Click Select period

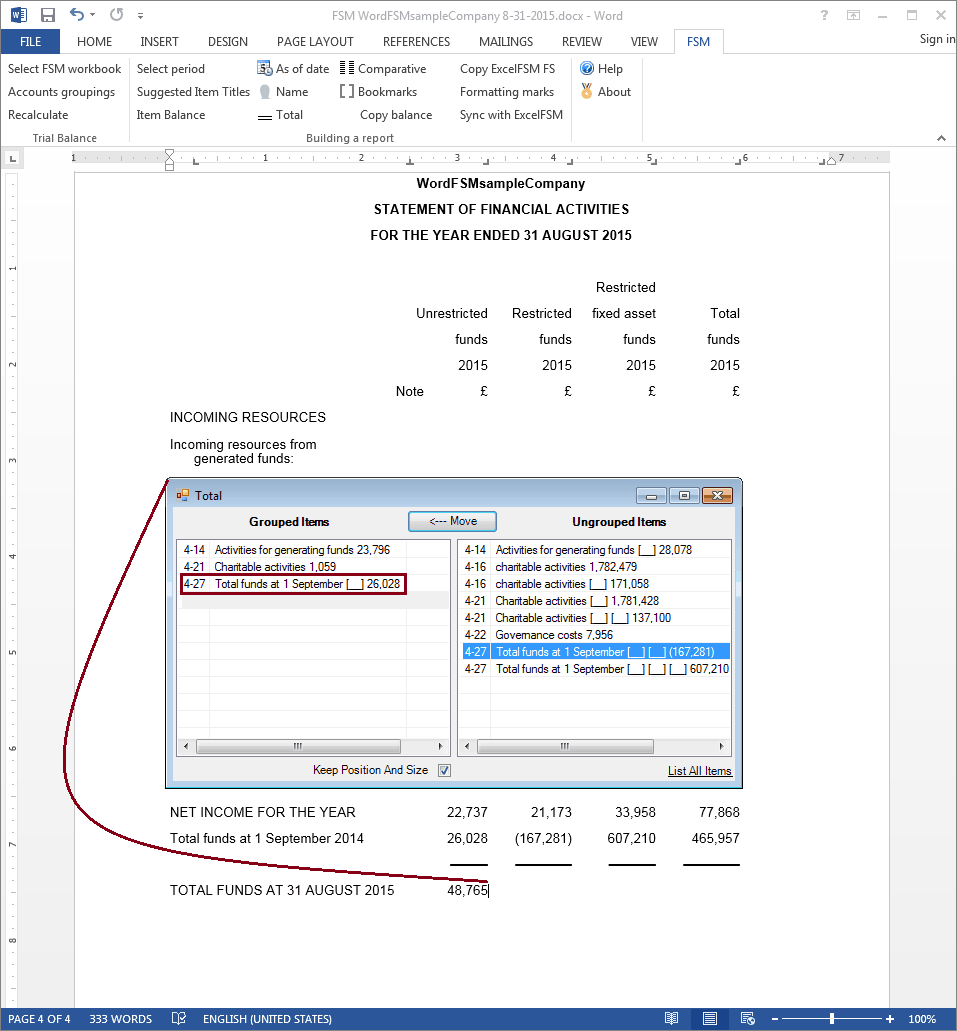tap(170, 68)
